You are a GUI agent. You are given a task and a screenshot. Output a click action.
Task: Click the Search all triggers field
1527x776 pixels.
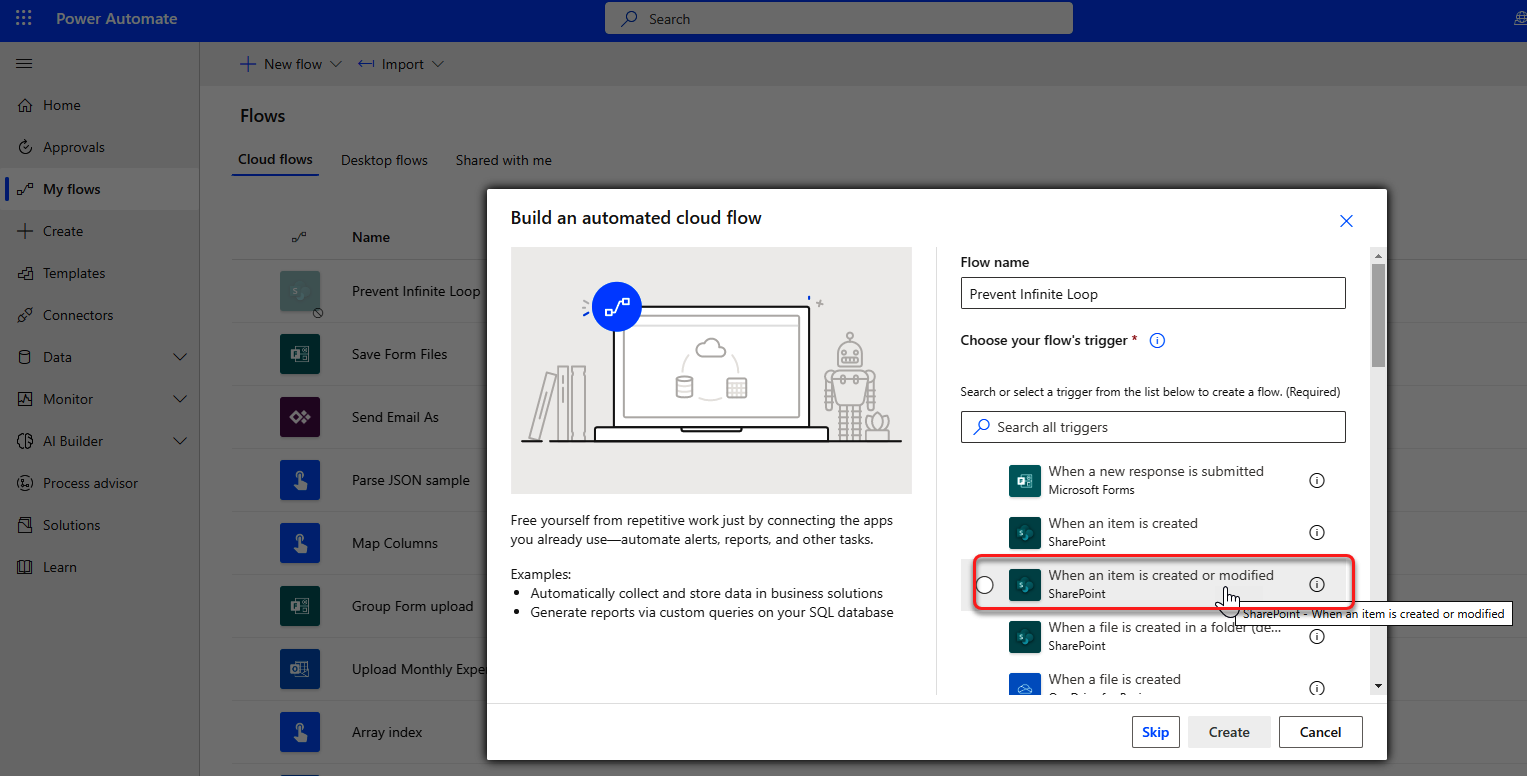1153,427
